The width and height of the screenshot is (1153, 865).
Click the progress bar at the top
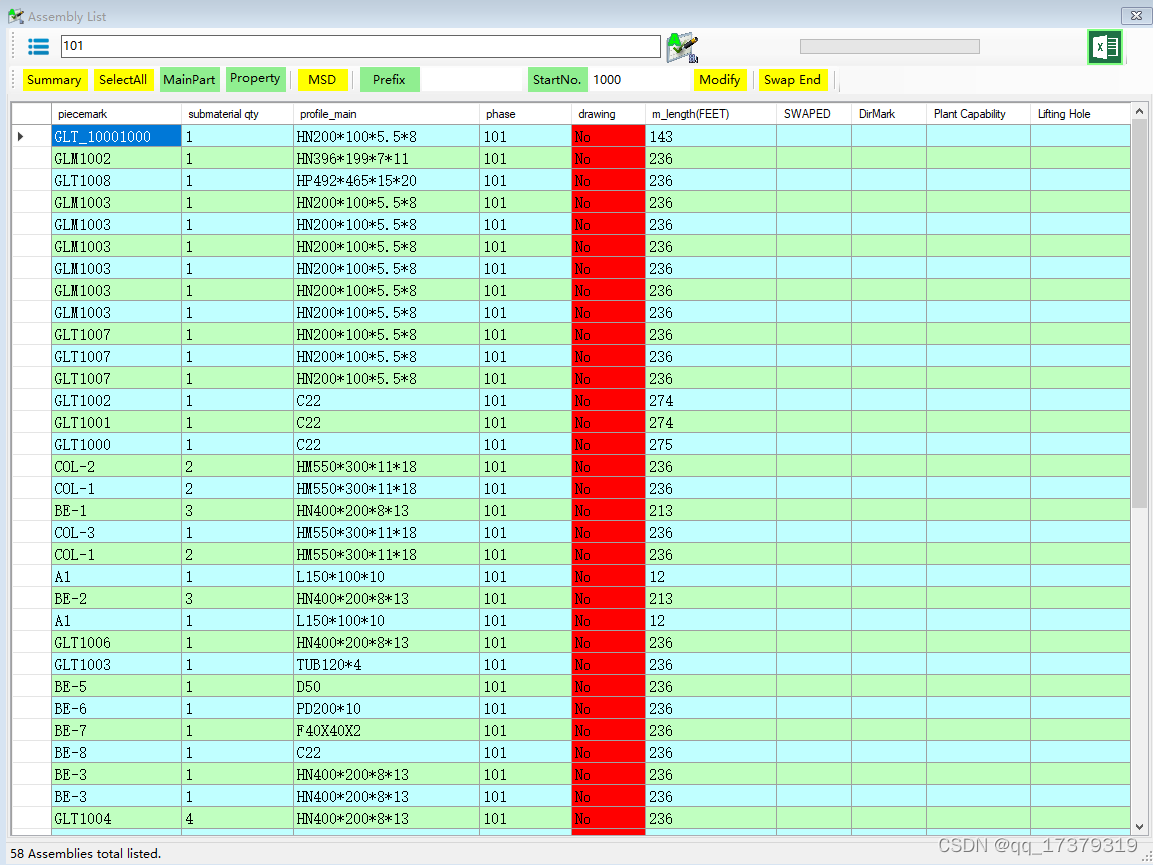pos(890,46)
